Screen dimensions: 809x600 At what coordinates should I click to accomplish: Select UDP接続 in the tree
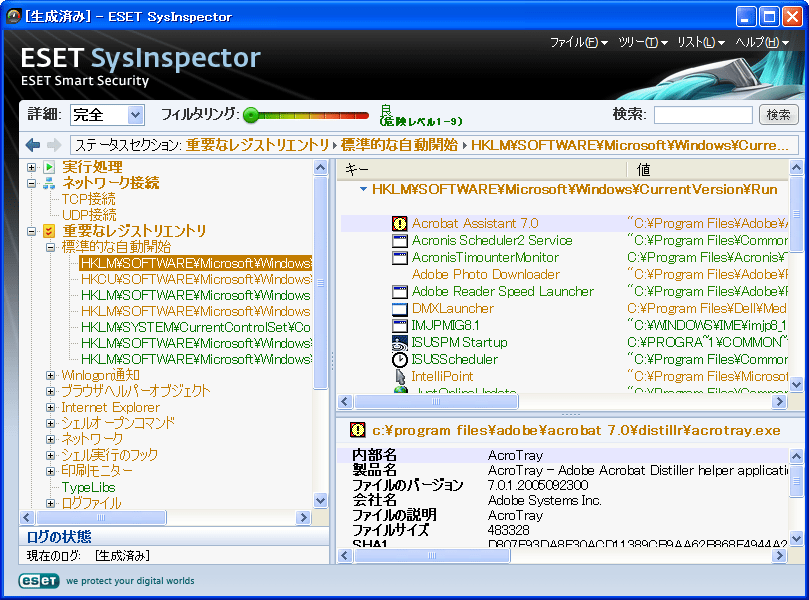pos(89,215)
